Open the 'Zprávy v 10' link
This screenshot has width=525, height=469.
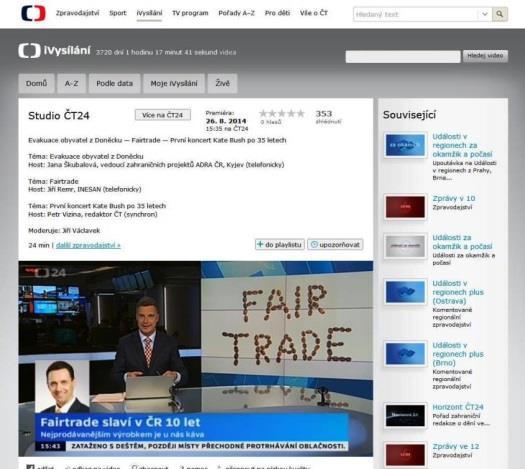click(454, 198)
